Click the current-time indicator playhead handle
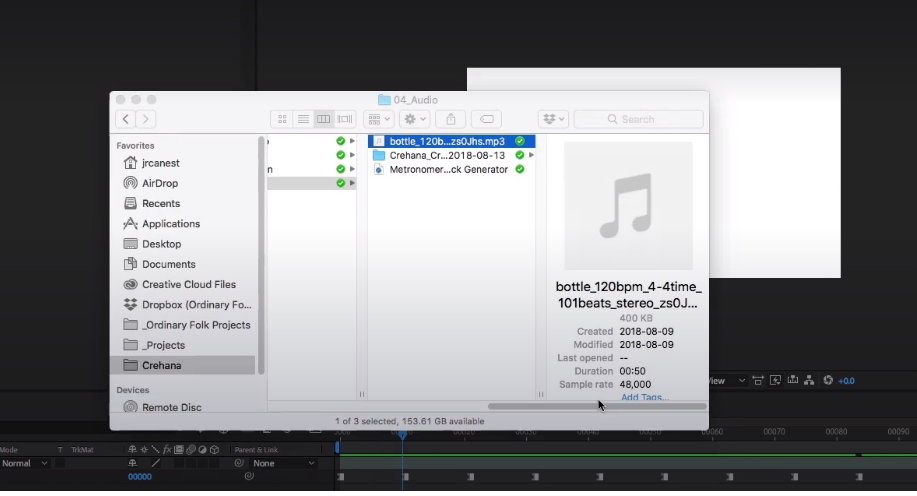 pyautogui.click(x=402, y=435)
